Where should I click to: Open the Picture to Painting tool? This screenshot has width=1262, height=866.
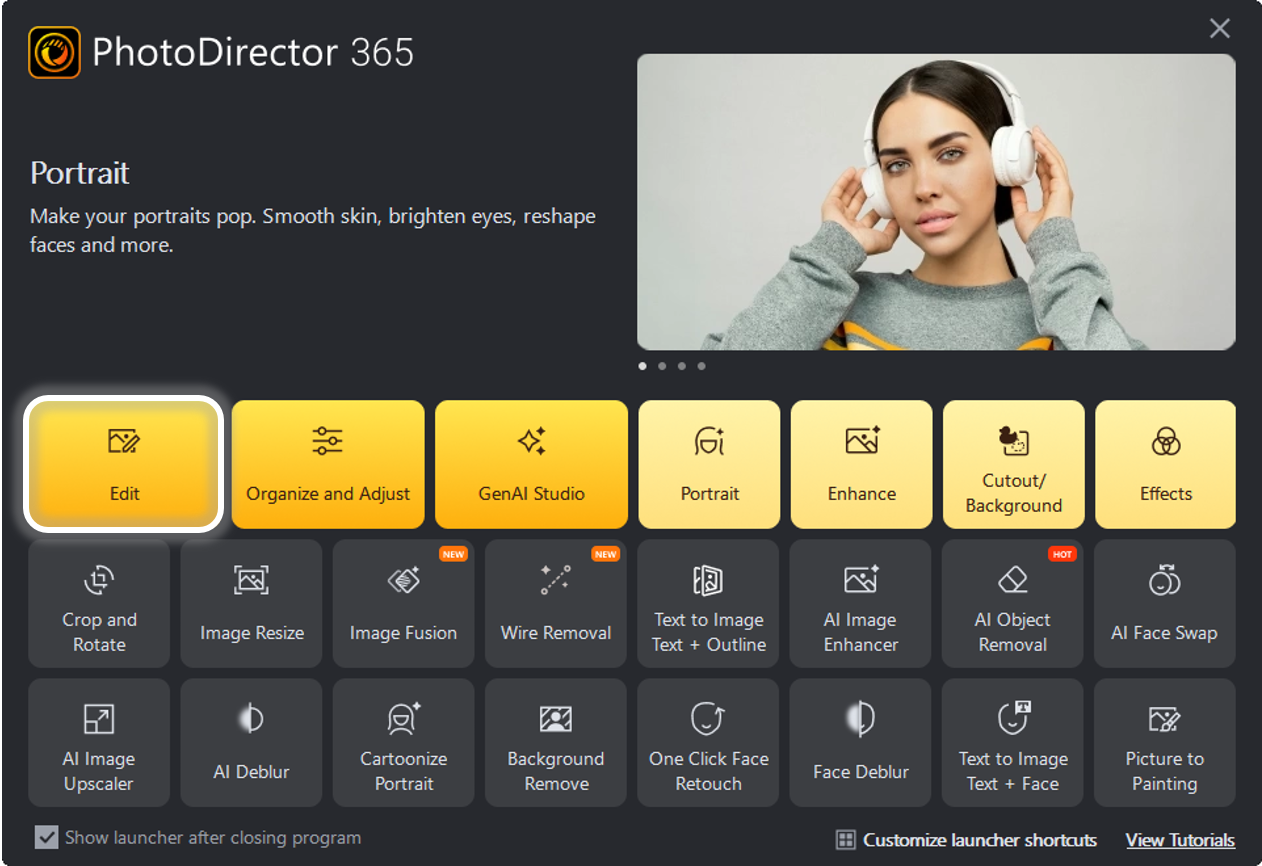[x=1164, y=742]
